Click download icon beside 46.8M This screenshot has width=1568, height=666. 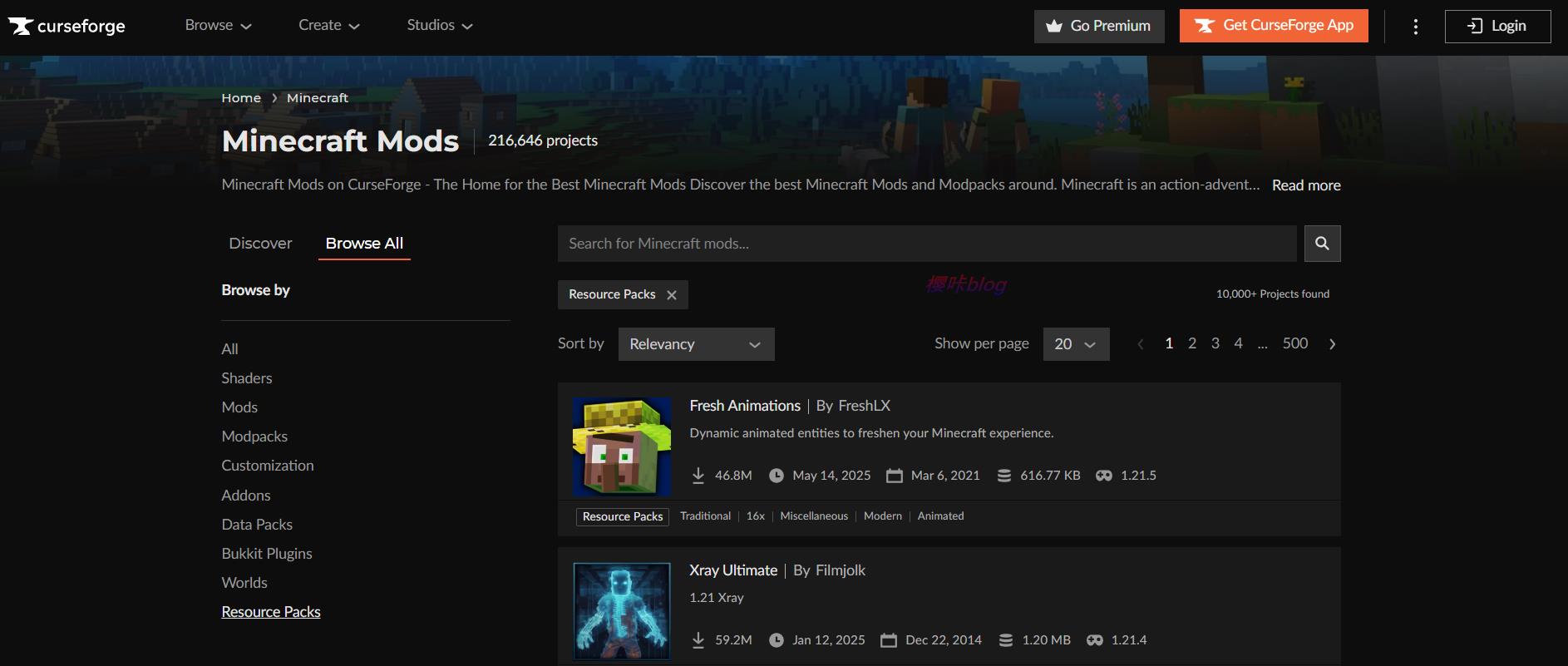tap(698, 476)
